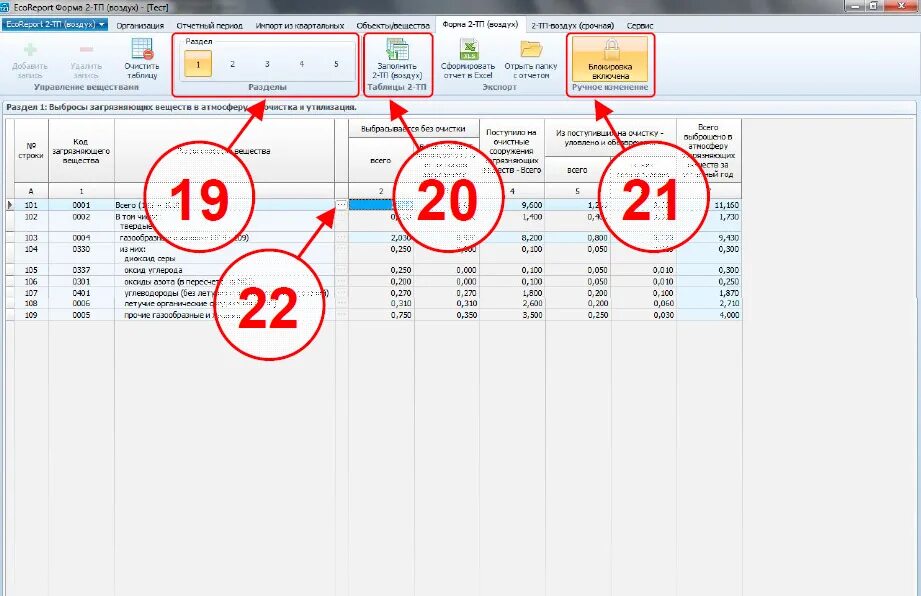Open the 2-ТП-воздух (срочная) tab
The width and height of the screenshot is (921, 596).
(x=572, y=25)
